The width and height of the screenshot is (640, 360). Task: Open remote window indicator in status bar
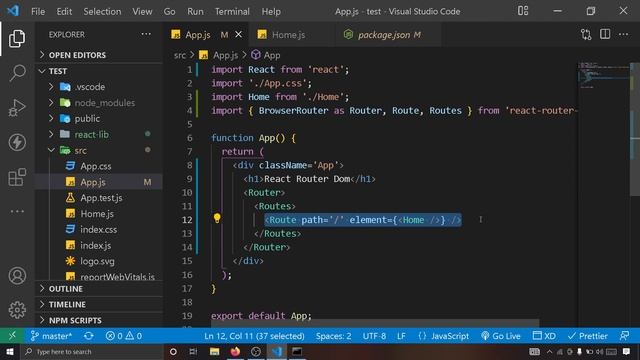point(12,336)
